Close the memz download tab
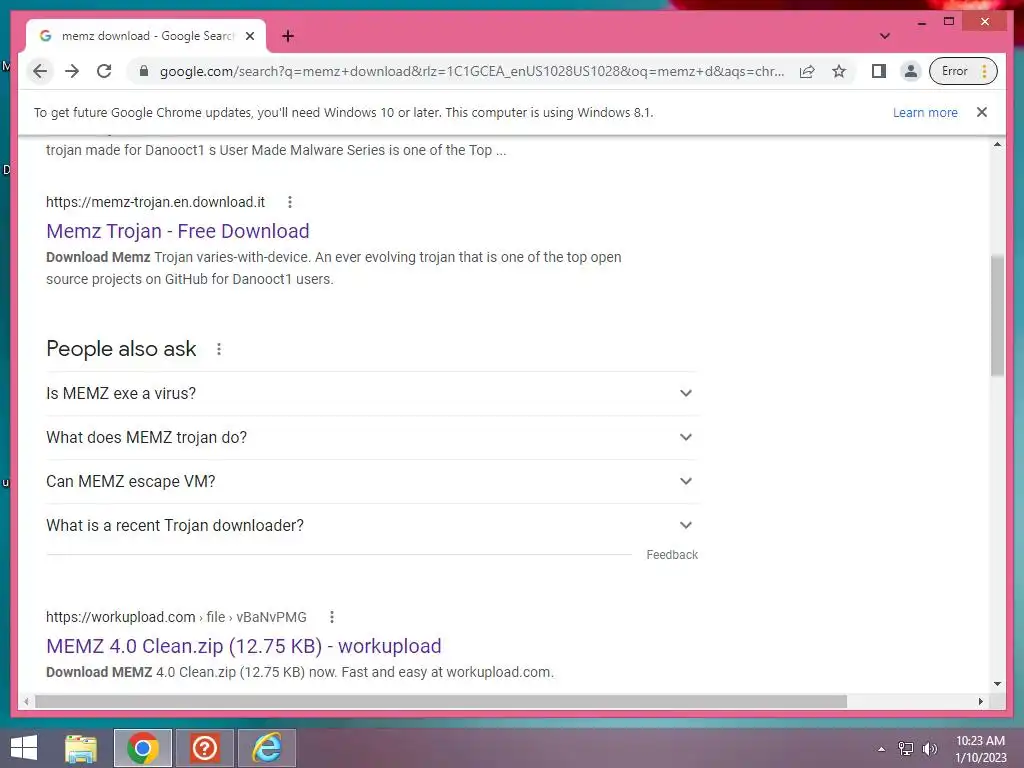Image resolution: width=1024 pixels, height=768 pixels. pos(249,36)
